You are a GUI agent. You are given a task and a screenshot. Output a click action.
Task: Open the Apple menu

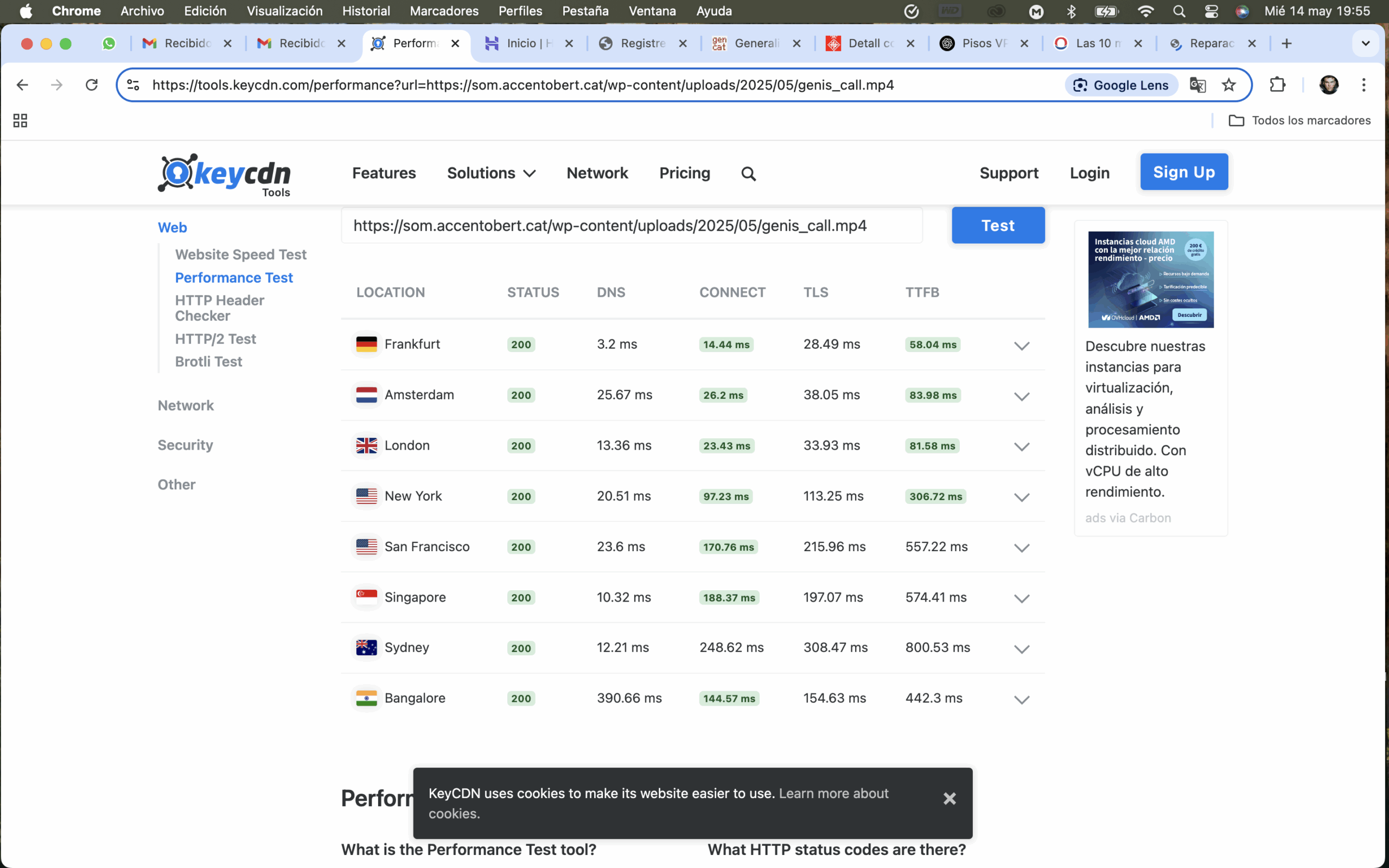(x=26, y=11)
